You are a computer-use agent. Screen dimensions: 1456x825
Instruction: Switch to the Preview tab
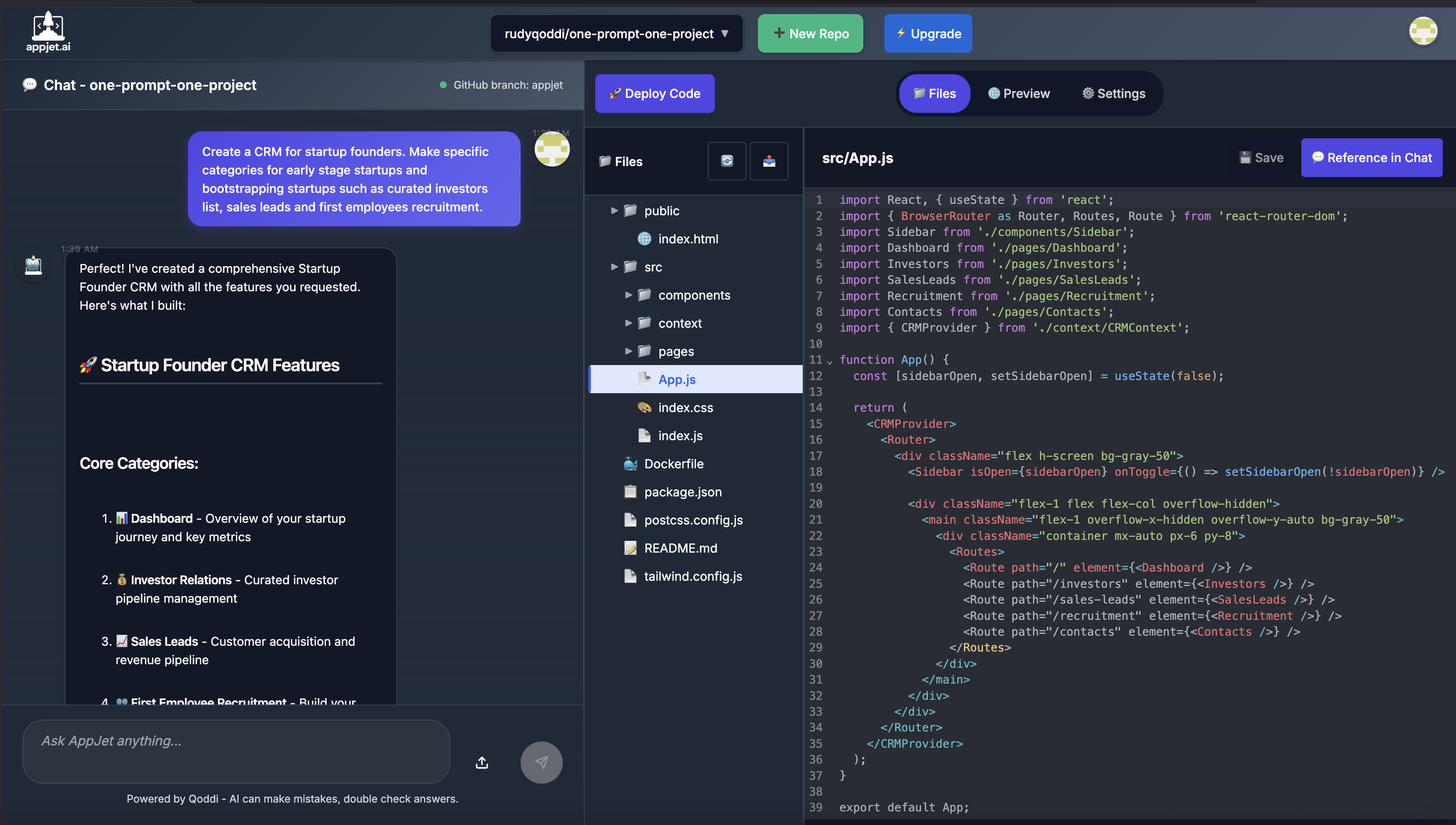click(x=1019, y=93)
